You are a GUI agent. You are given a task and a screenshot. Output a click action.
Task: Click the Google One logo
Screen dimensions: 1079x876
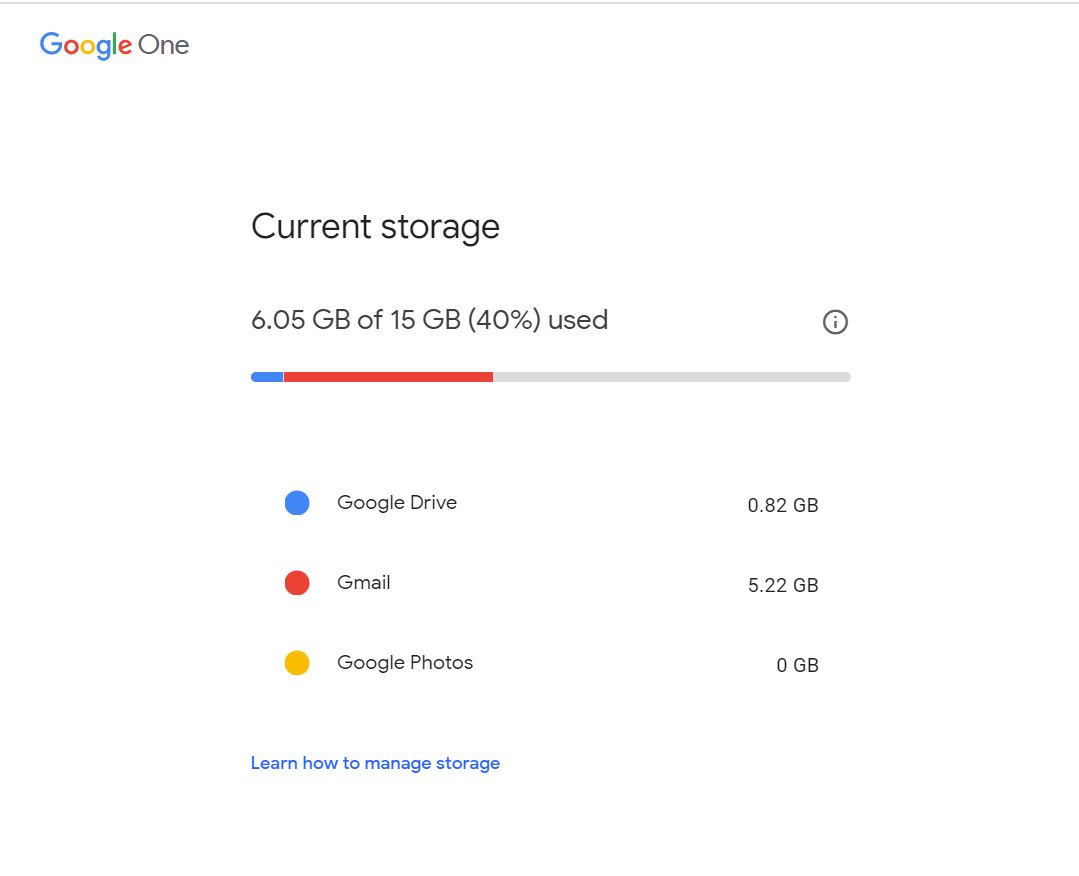[113, 45]
